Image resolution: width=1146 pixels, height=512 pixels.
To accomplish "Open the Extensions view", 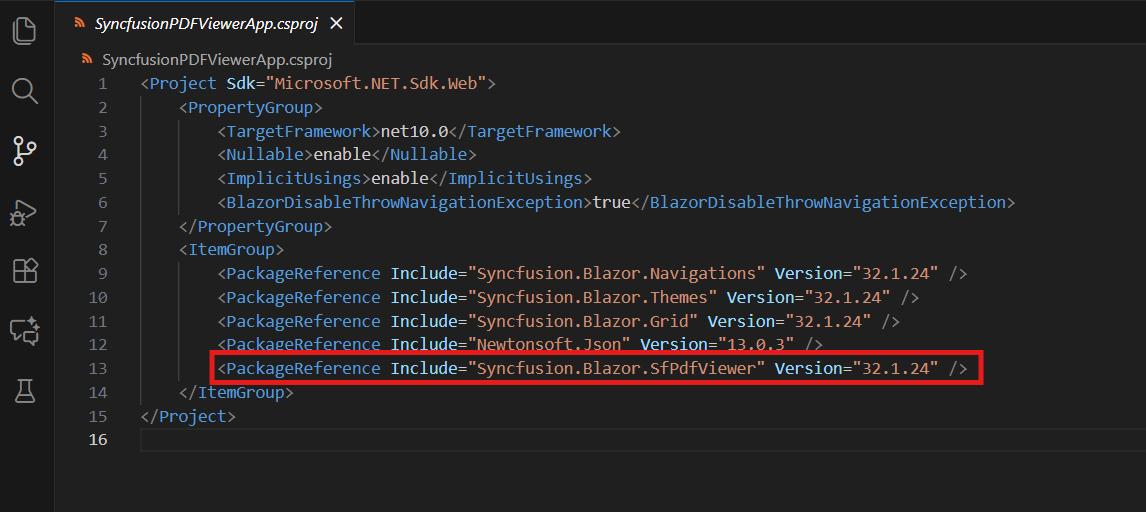I will point(25,272).
